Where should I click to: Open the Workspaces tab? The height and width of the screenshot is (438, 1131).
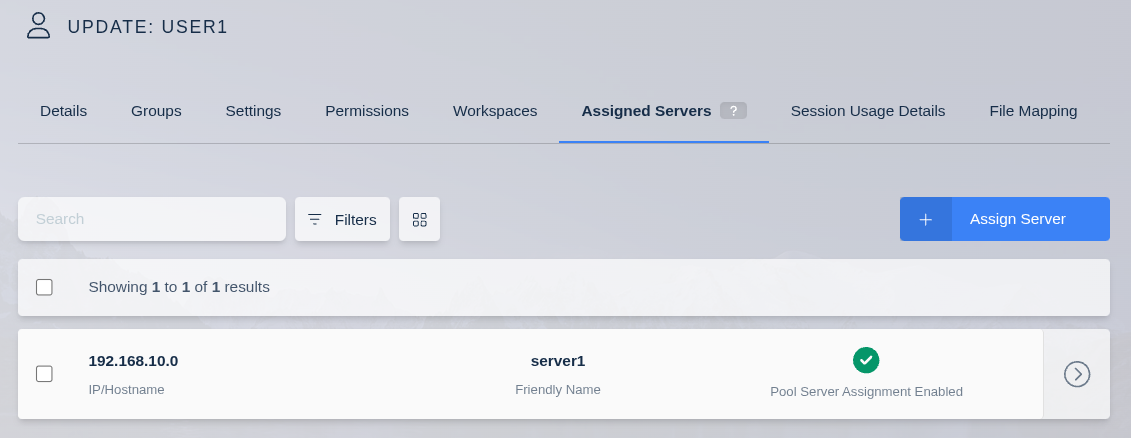tap(495, 111)
